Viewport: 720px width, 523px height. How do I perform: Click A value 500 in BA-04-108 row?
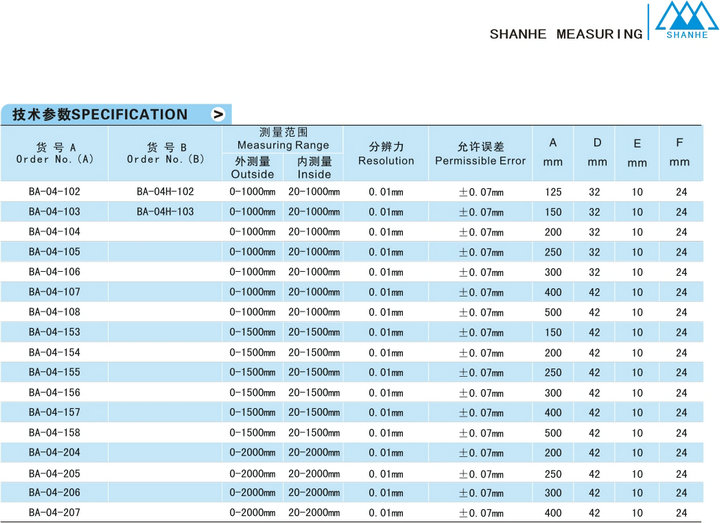pyautogui.click(x=553, y=312)
